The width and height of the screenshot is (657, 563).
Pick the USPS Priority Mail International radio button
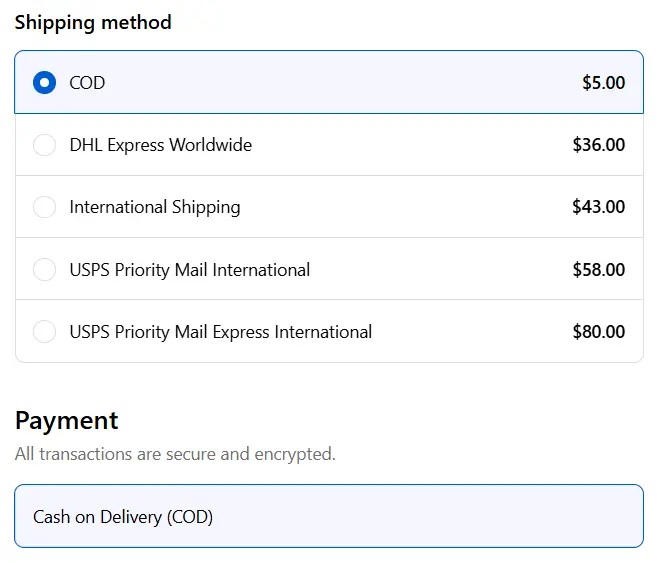44,270
